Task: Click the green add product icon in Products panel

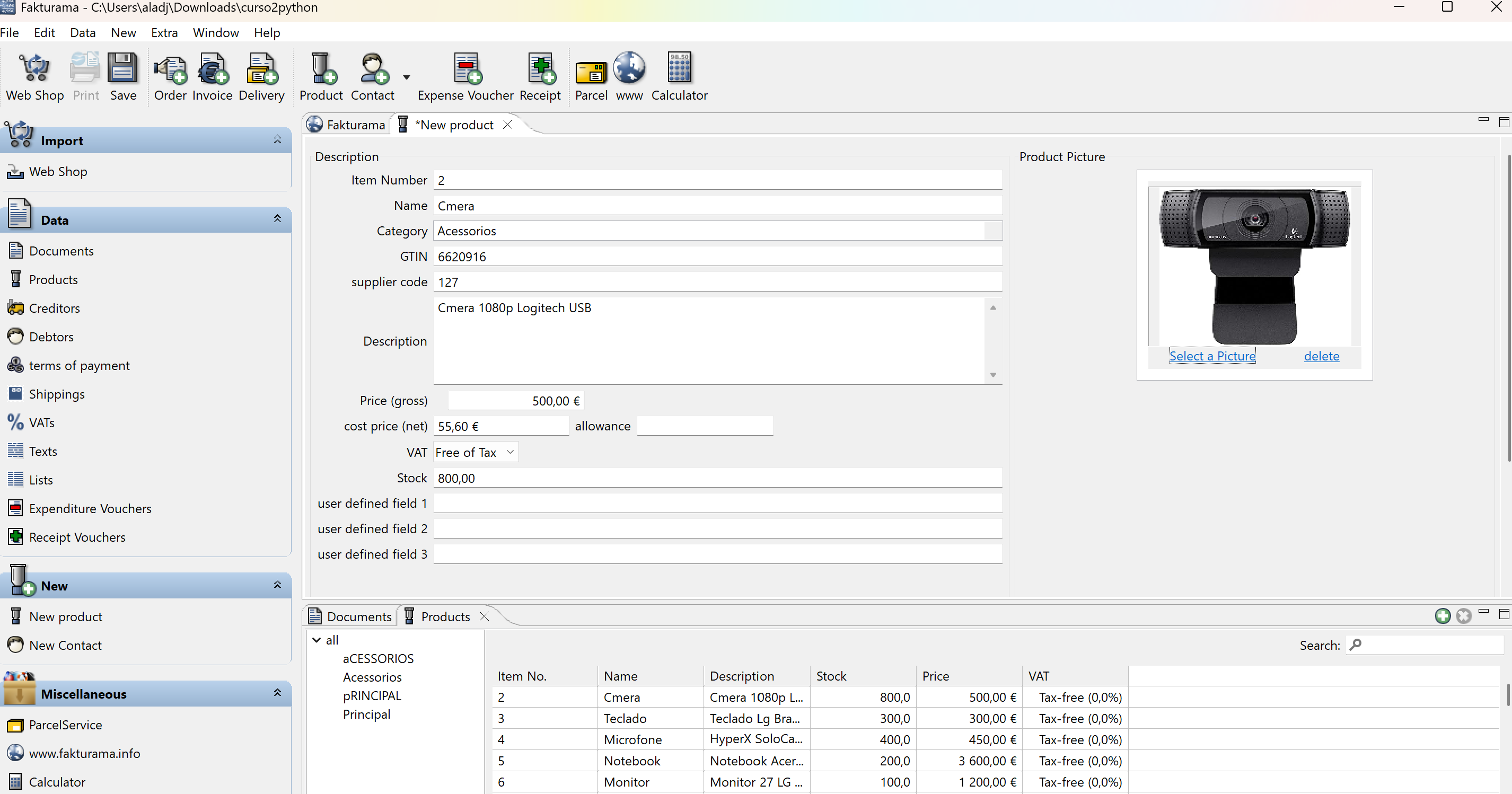Action: (1442, 615)
